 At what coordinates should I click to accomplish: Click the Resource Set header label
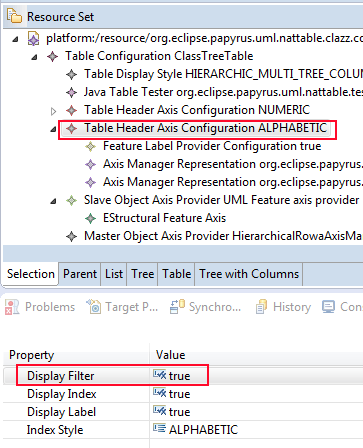pos(60,17)
